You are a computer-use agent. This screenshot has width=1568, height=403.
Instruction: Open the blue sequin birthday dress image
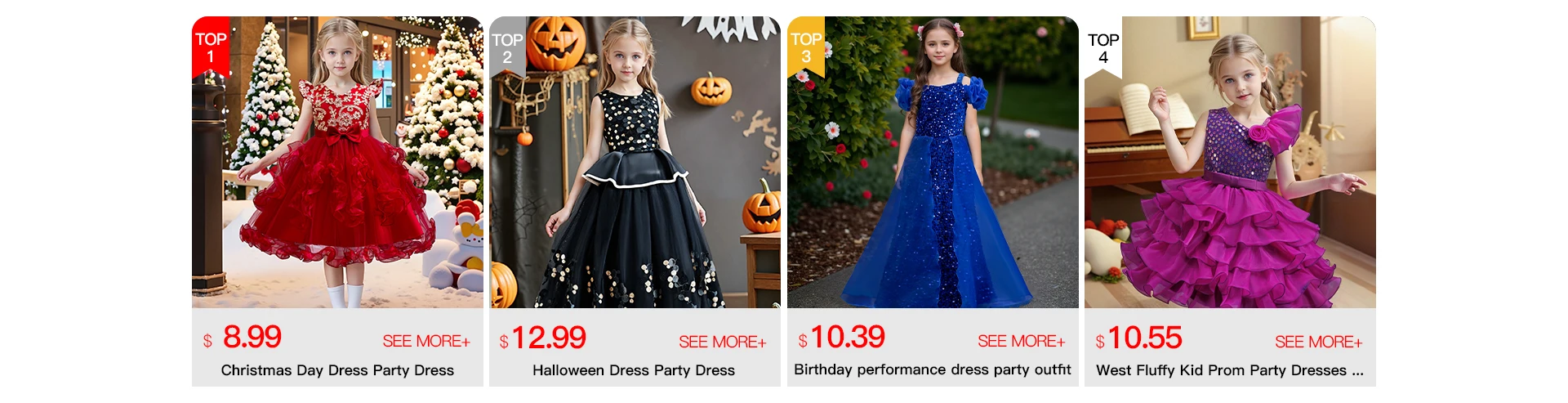(x=933, y=162)
